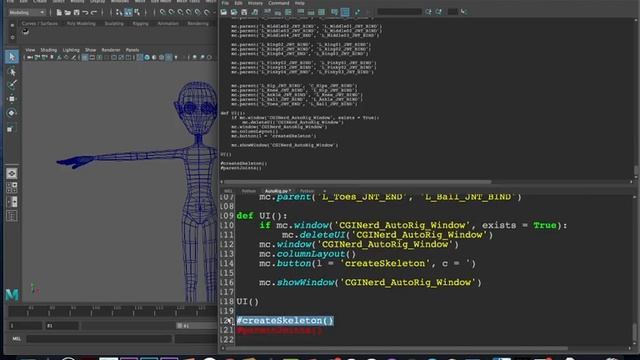Execute all script toolbar icon
Image resolution: width=640 pixels, height=360 pixels.
click(x=358, y=12)
